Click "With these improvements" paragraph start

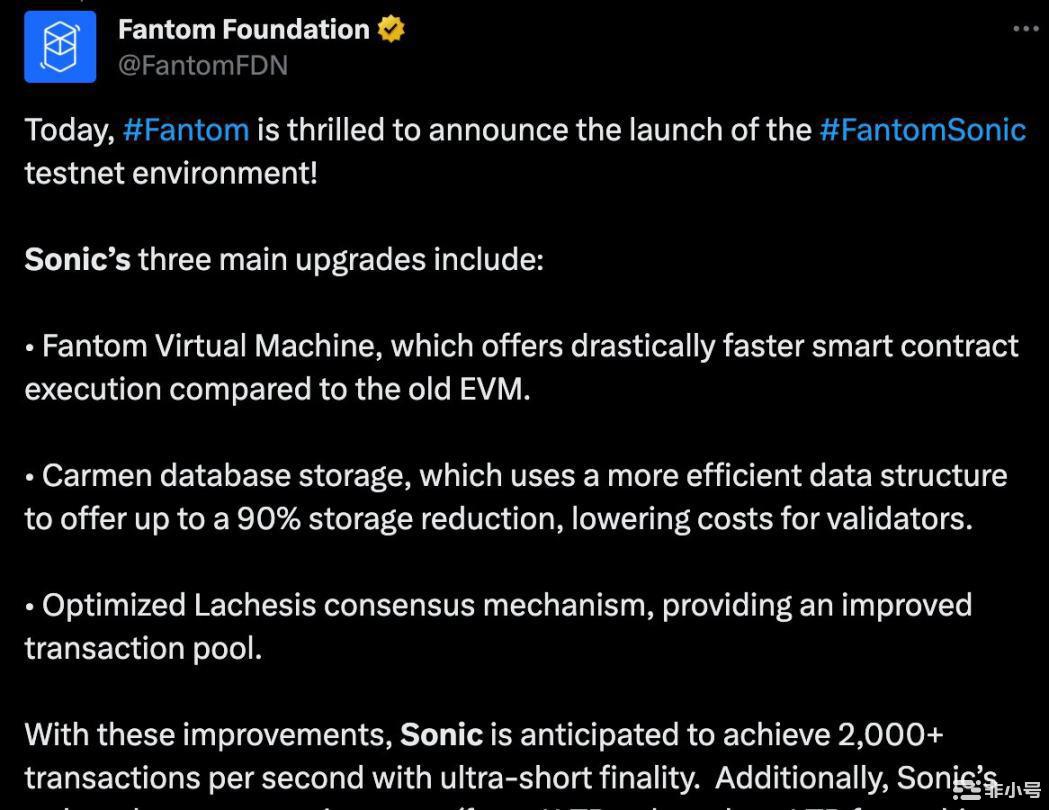(208, 734)
